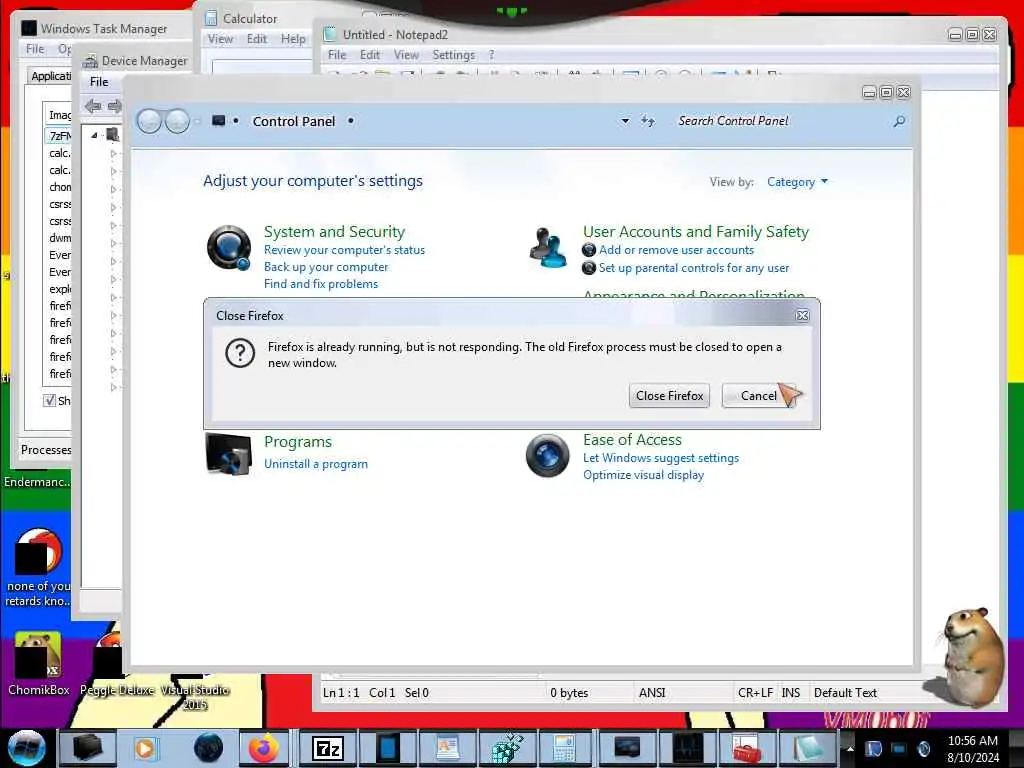The height and width of the screenshot is (768, 1024).
Task: Click the Control Panel search magnifier icon
Action: pyautogui.click(x=899, y=121)
